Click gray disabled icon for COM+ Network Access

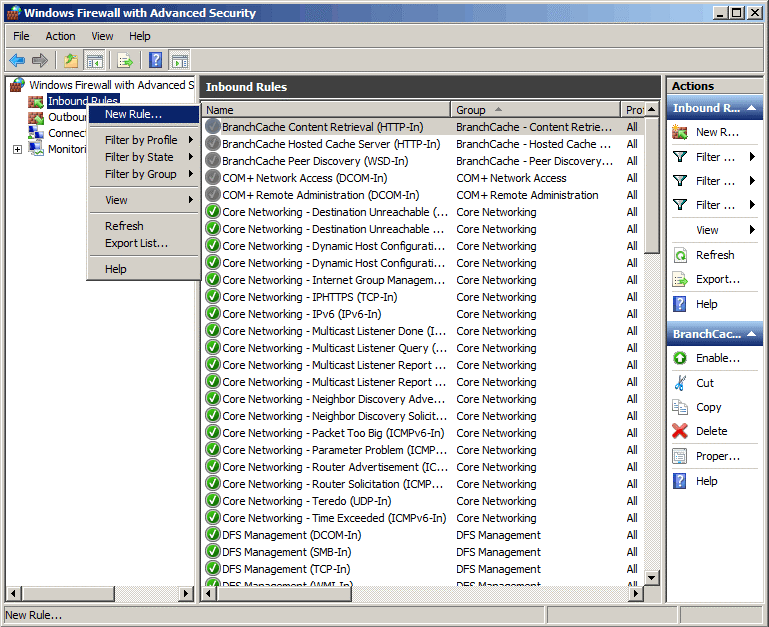pos(212,178)
